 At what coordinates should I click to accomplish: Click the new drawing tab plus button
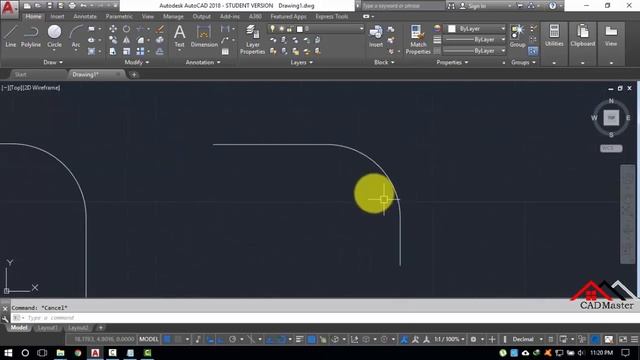click(x=134, y=75)
